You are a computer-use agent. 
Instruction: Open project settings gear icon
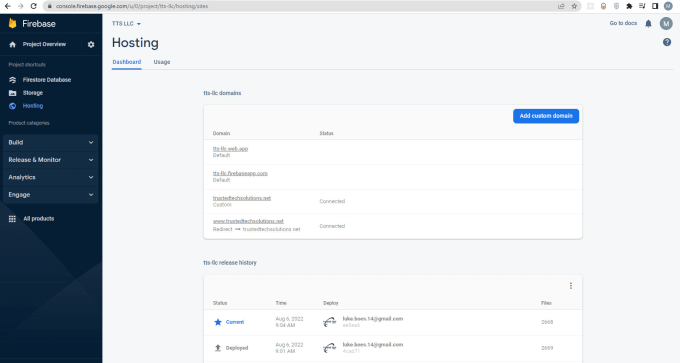point(91,44)
